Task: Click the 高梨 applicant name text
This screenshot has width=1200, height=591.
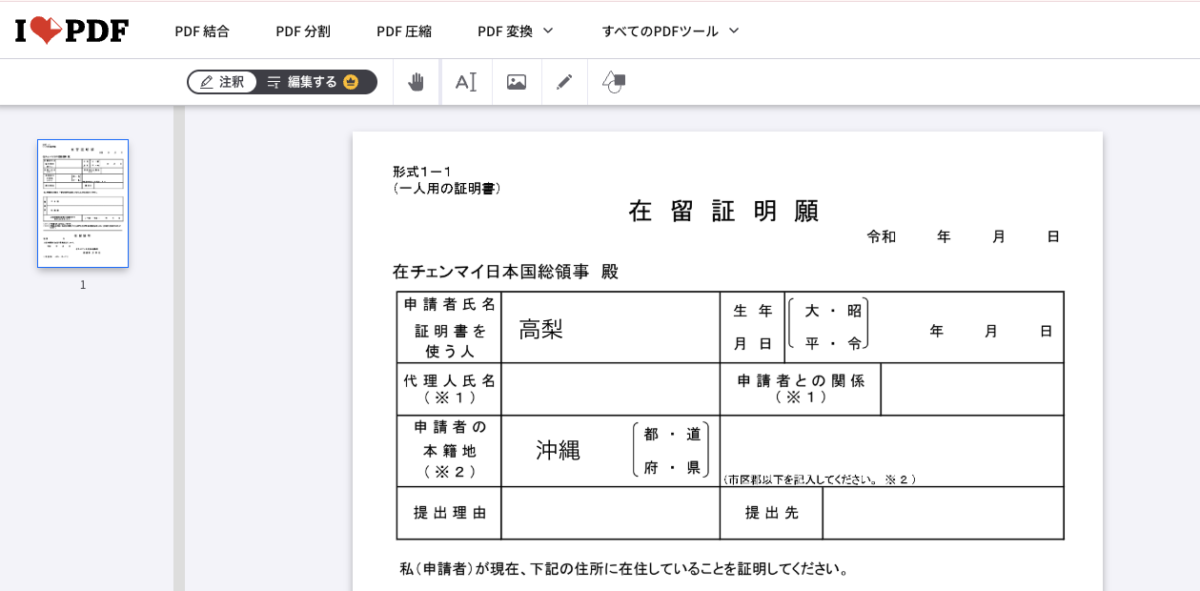Action: click(541, 329)
